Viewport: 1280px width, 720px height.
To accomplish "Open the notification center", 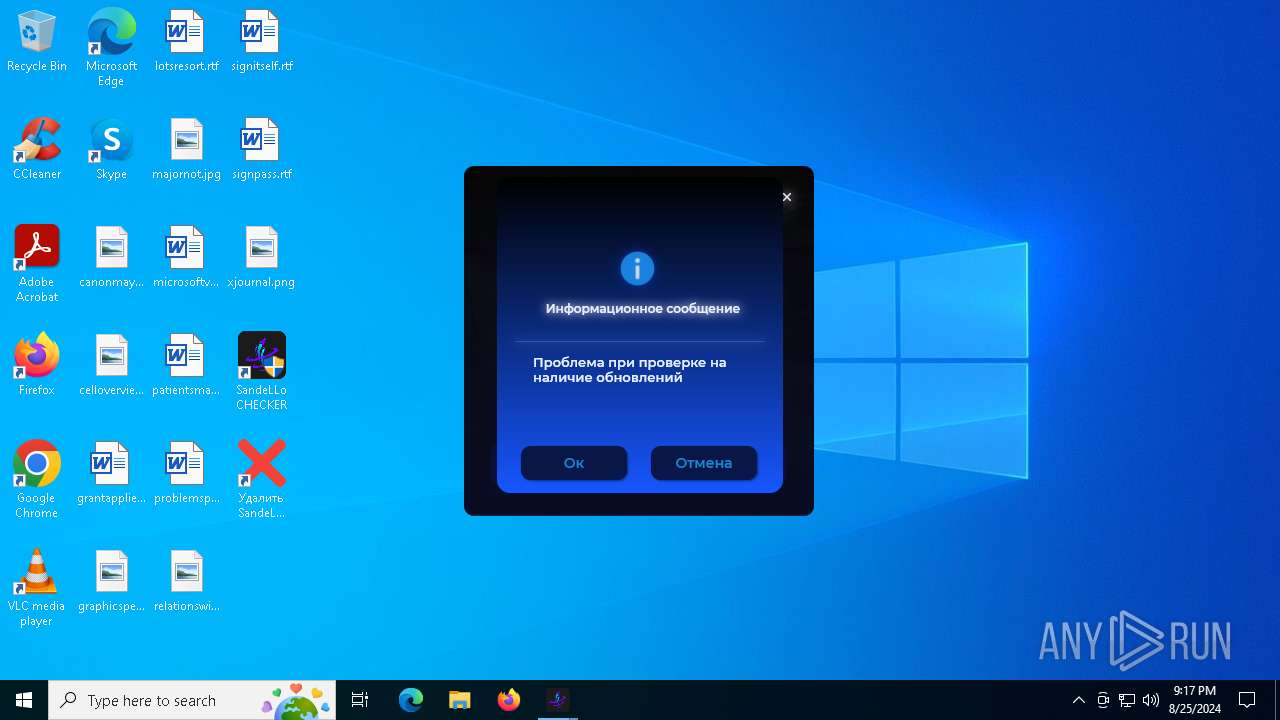I will [1247, 700].
